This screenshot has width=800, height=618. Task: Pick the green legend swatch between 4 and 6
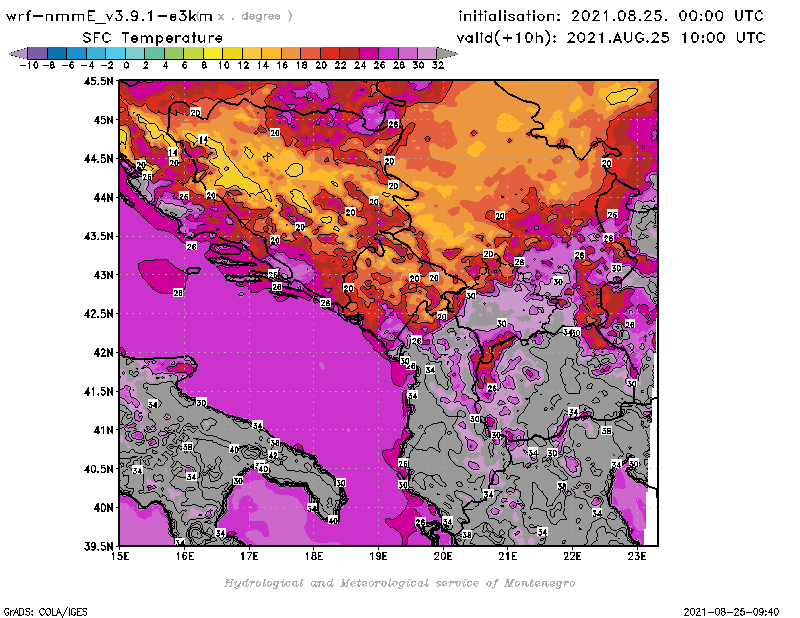click(x=174, y=53)
